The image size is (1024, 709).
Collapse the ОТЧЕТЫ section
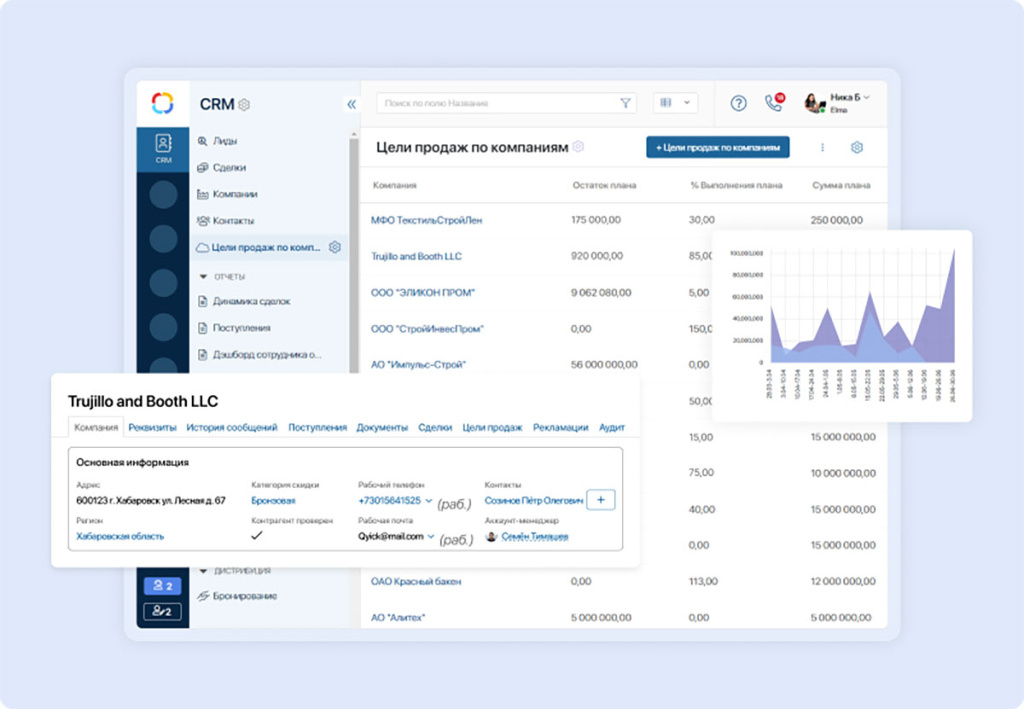204,276
